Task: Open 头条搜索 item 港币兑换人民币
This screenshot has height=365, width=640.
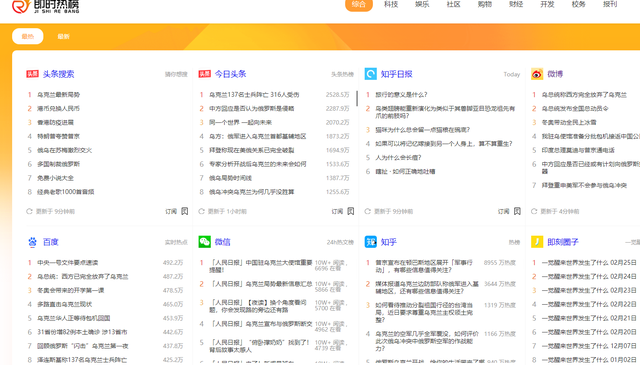Action: pyautogui.click(x=59, y=109)
